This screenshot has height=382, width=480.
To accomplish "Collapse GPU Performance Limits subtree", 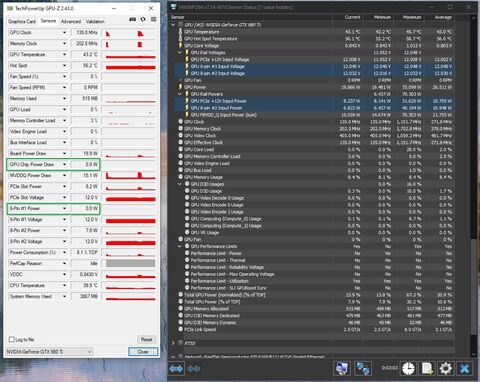I will [x=180, y=246].
